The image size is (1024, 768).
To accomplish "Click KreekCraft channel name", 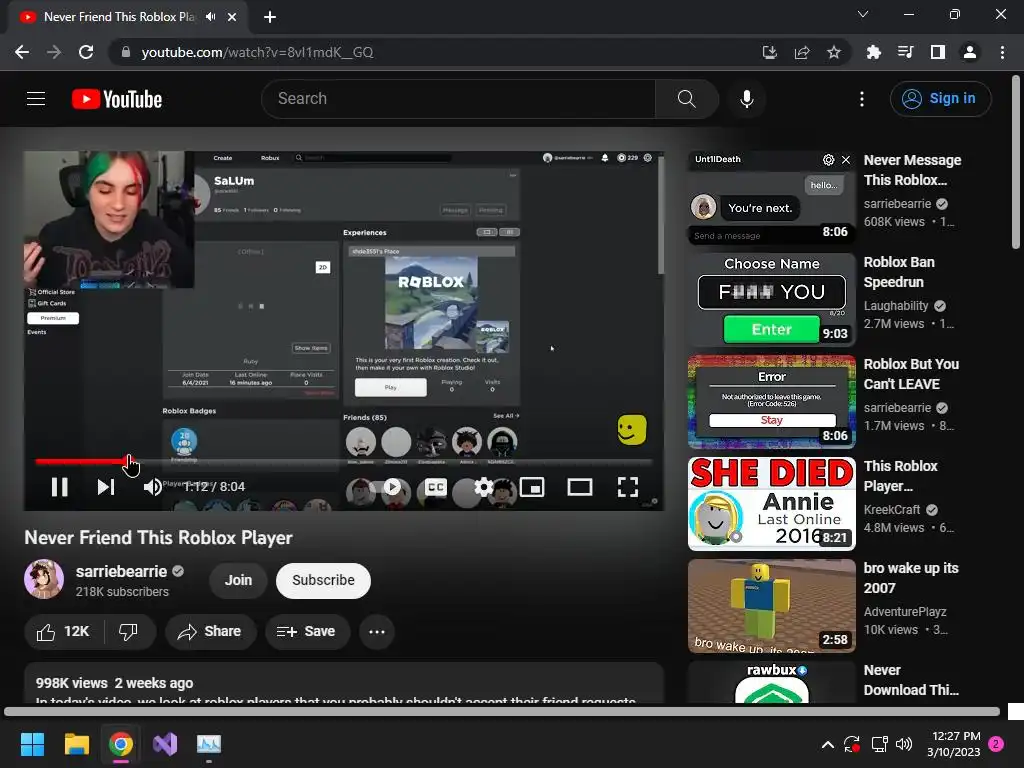I will (892, 509).
